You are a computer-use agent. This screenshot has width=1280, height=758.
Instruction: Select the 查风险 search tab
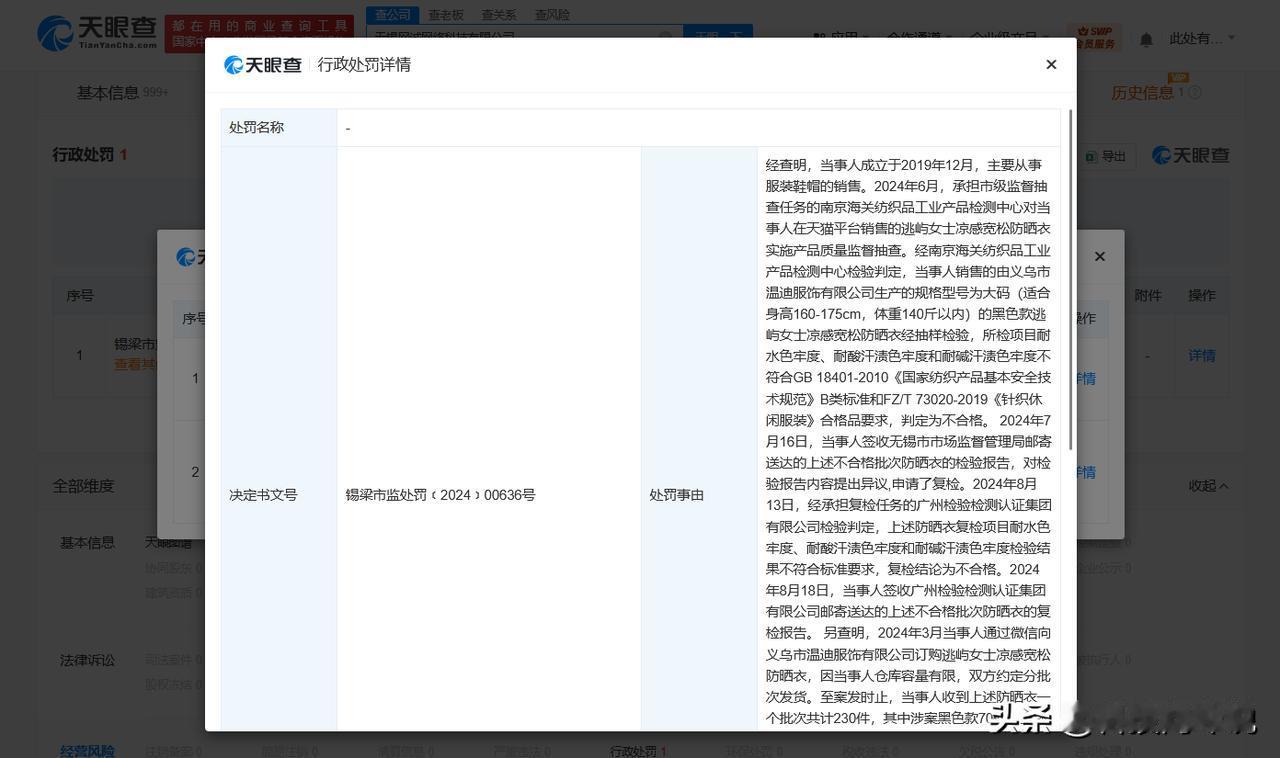point(552,15)
